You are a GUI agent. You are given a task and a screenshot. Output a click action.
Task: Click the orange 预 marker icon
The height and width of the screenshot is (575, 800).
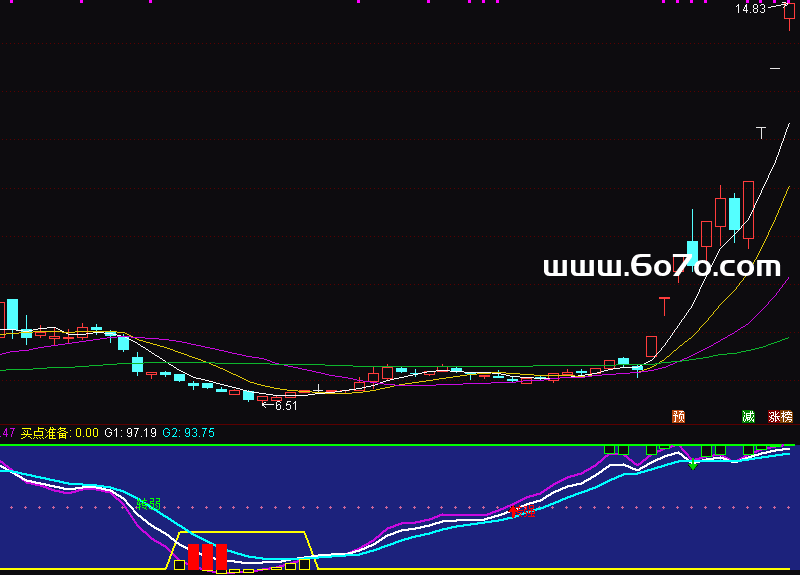point(679,416)
